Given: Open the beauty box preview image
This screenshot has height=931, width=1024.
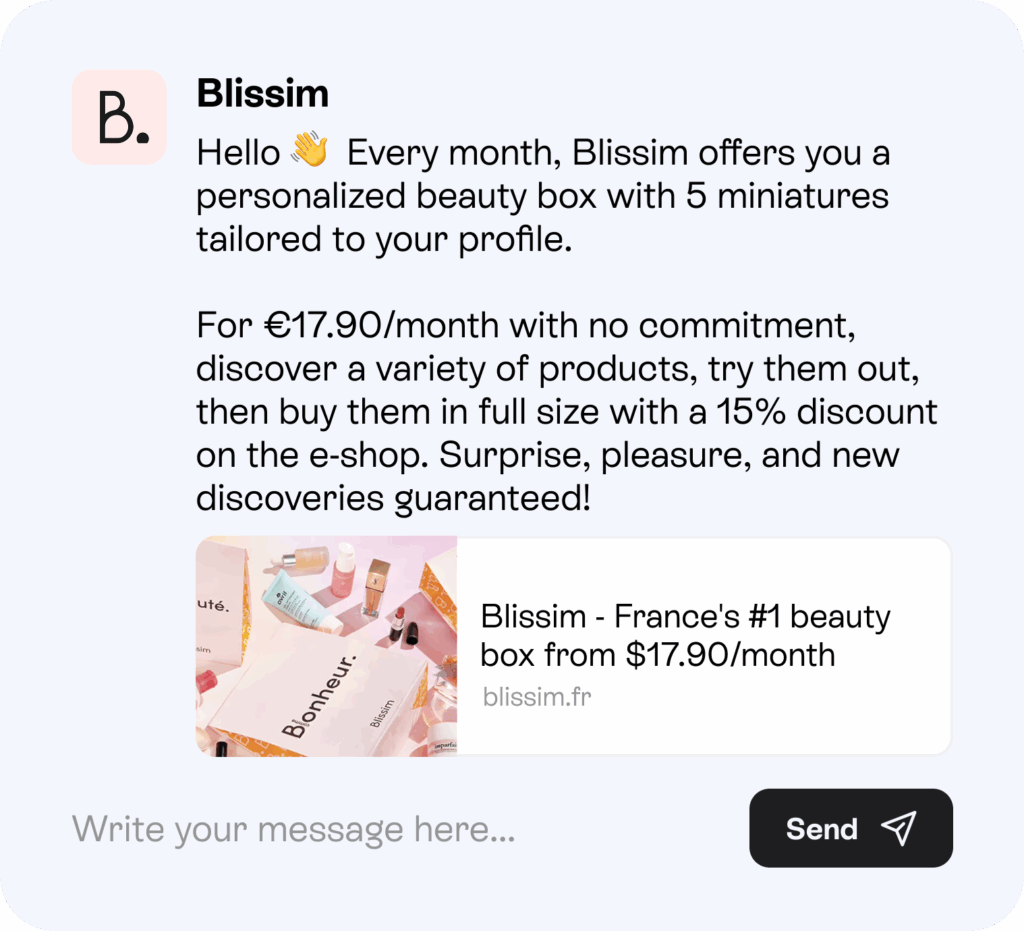Looking at the screenshot, I should (326, 646).
